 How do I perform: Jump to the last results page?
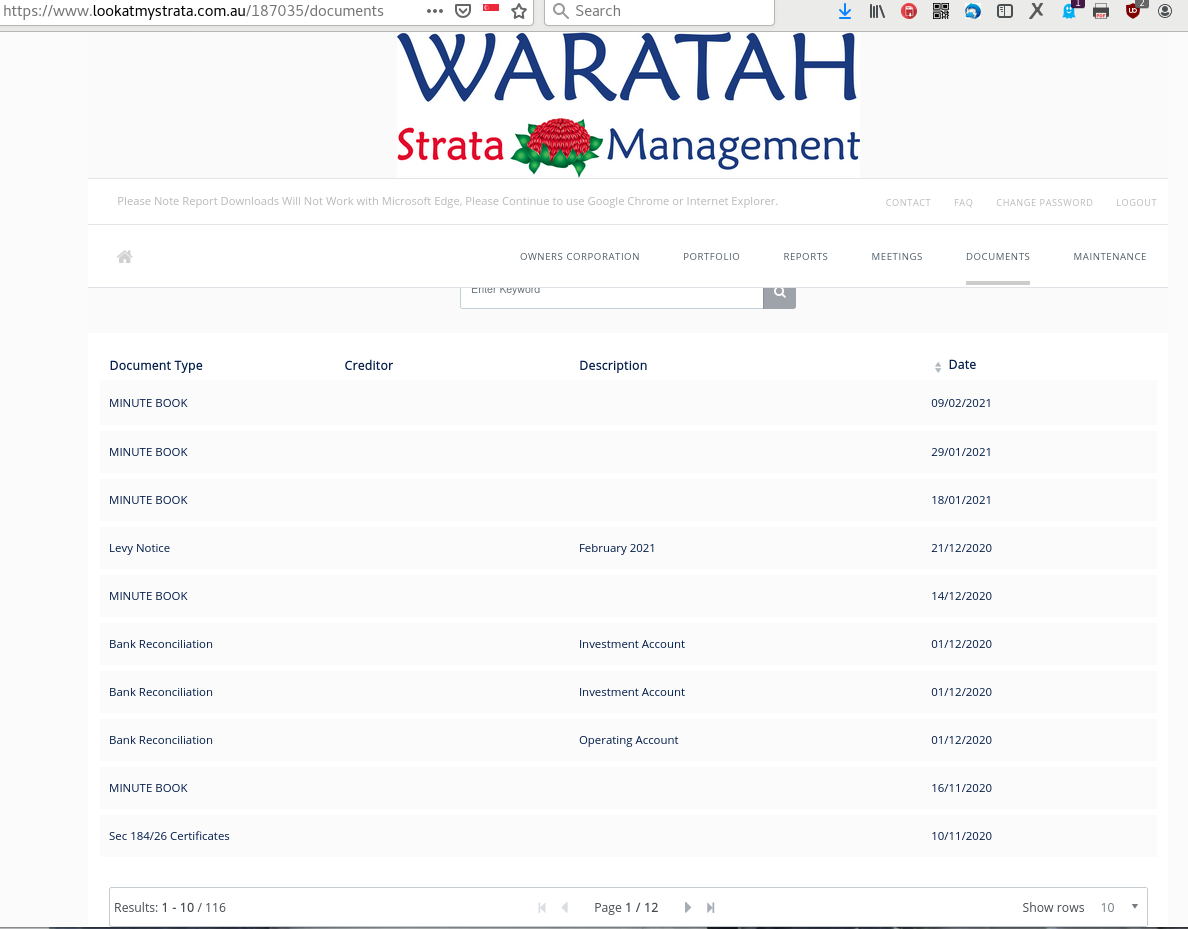pos(710,907)
